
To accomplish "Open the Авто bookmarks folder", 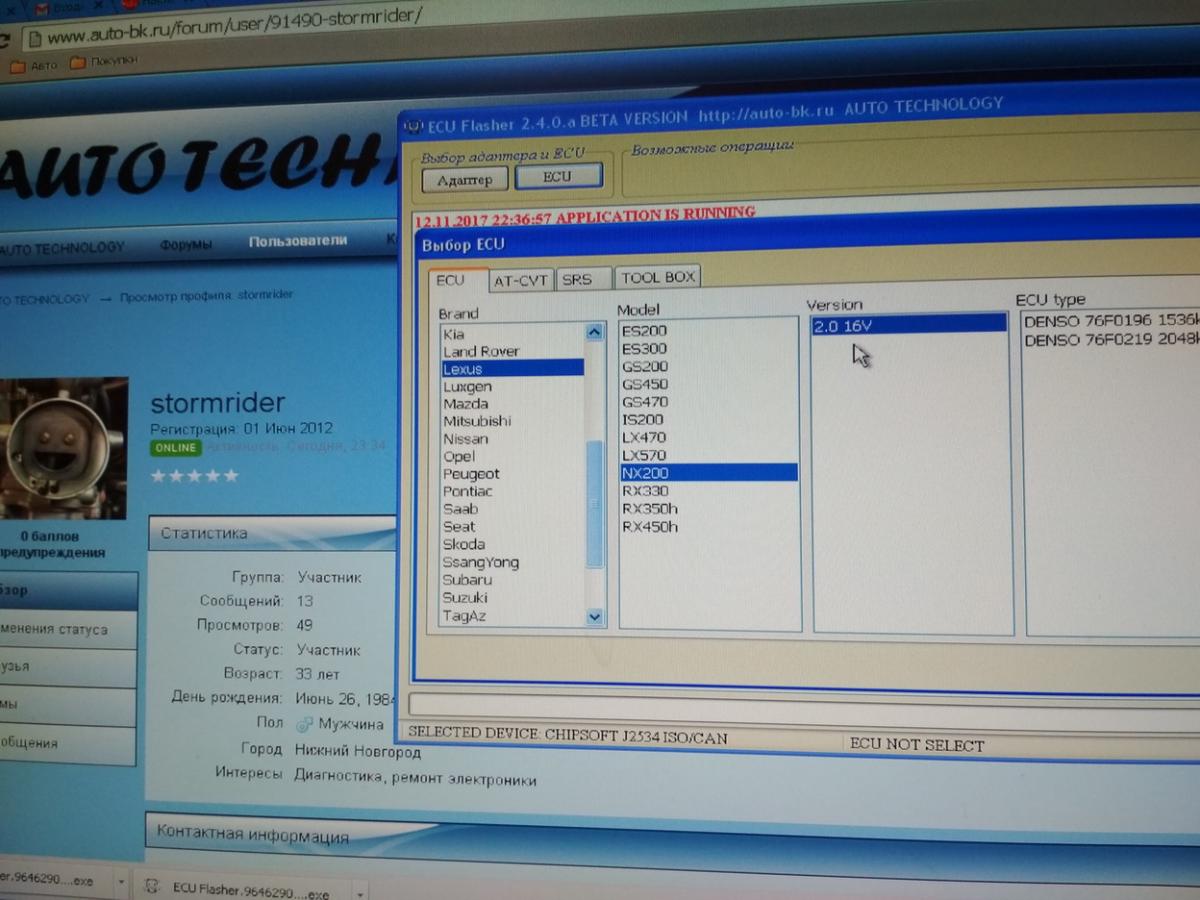I will tap(34, 66).
